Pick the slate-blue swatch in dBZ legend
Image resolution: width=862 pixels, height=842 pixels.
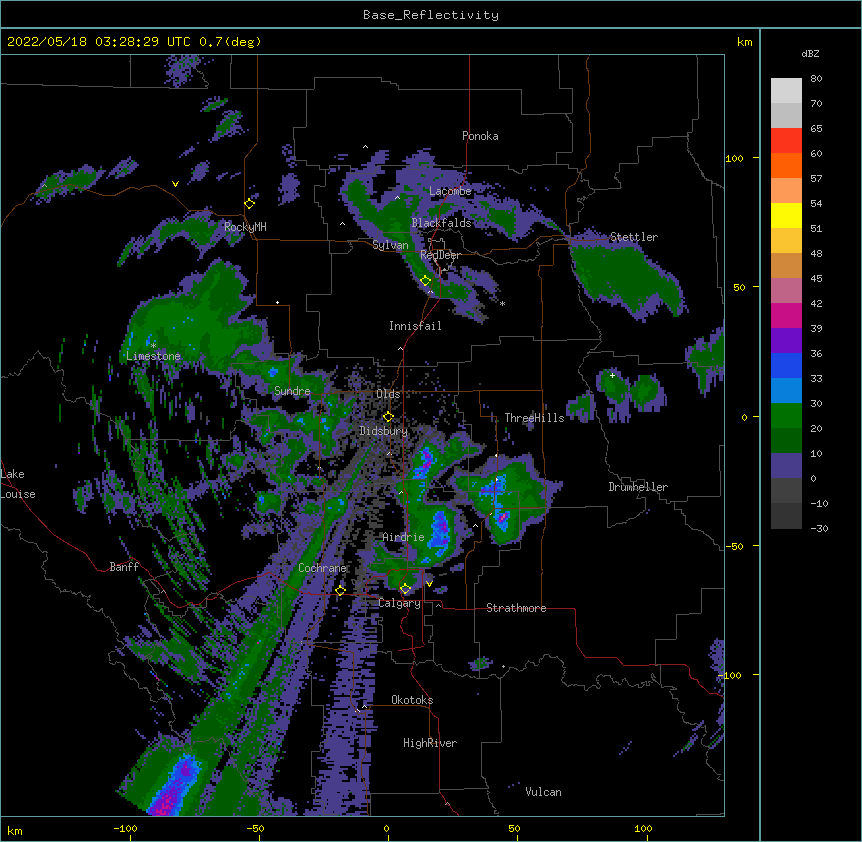coord(786,466)
